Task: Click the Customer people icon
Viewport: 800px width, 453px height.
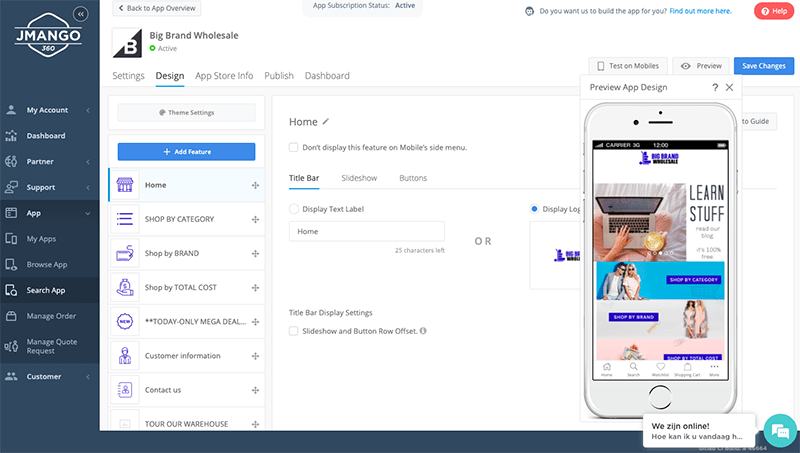Action: (11, 376)
